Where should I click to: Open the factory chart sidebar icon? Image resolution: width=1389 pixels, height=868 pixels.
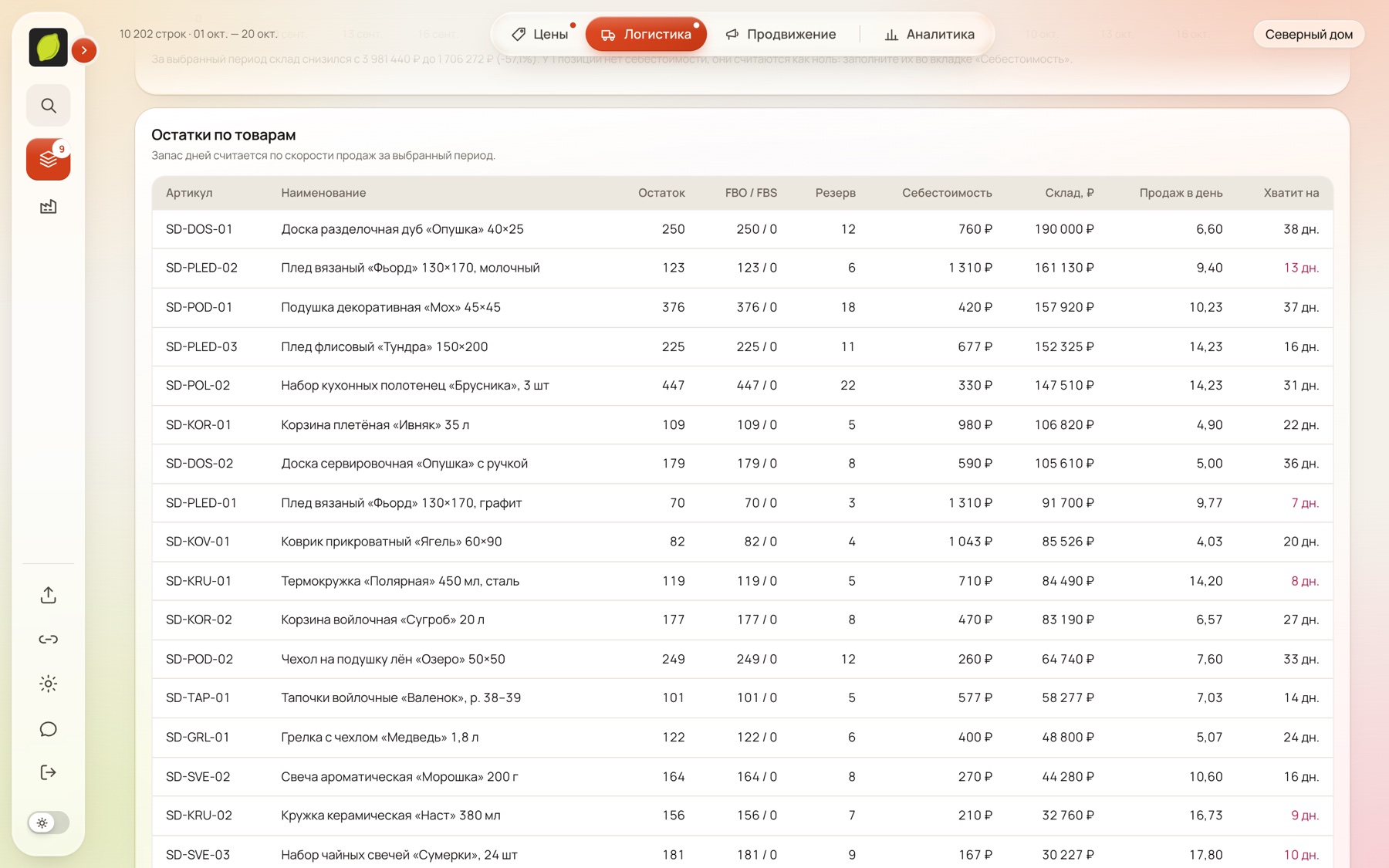48,206
